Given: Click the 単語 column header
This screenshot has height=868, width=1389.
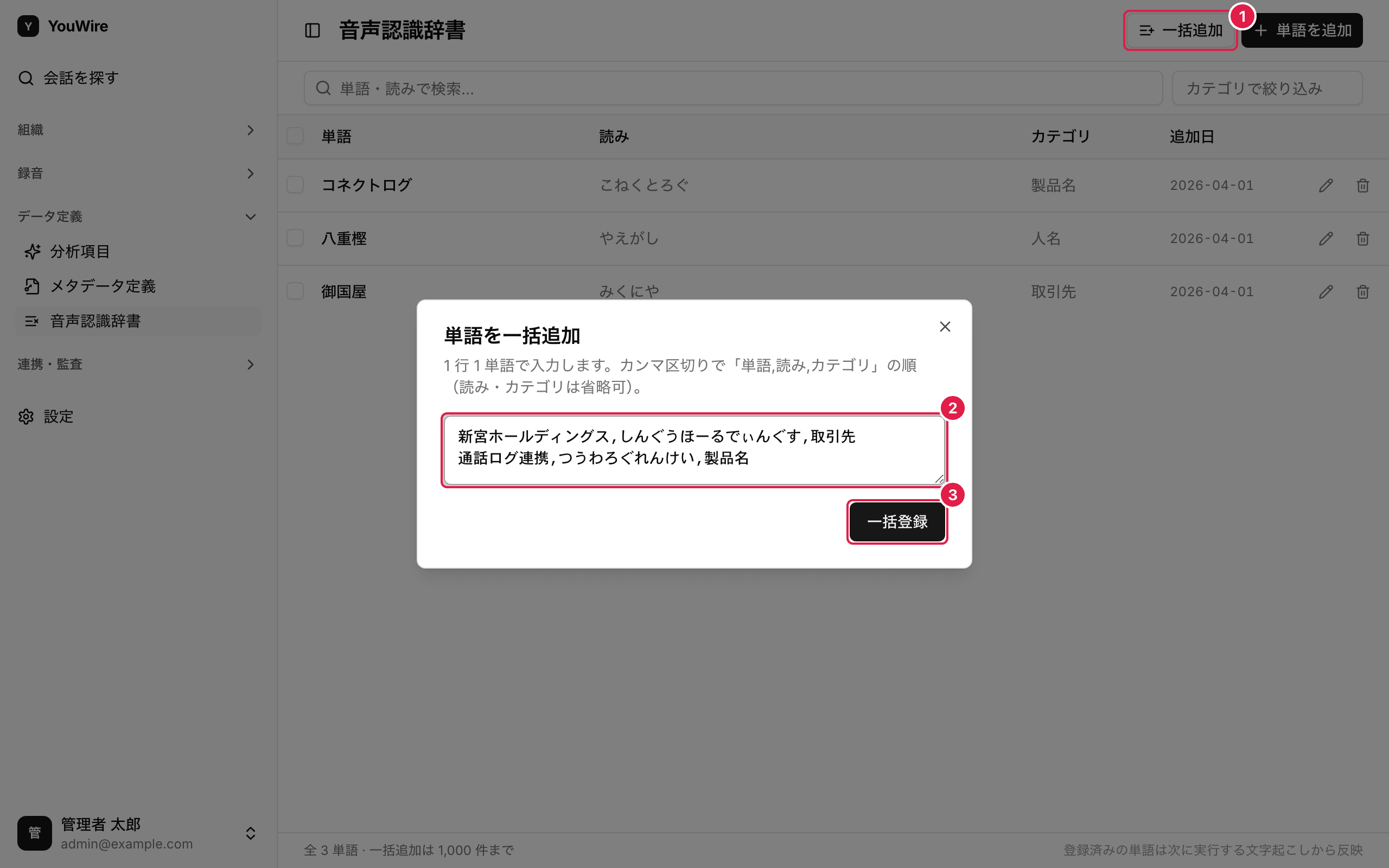Looking at the screenshot, I should pos(336,137).
